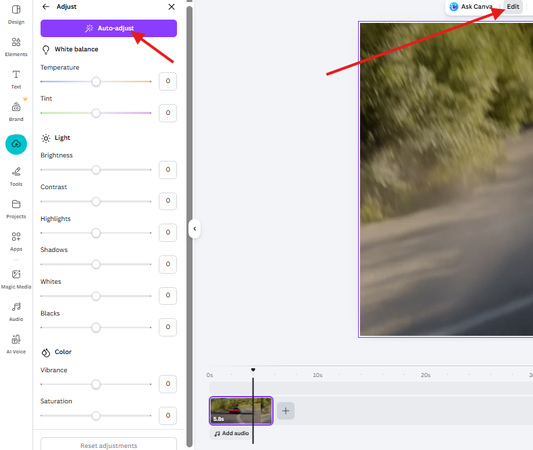Open the Design sidebar panel
Image resolution: width=533 pixels, height=450 pixels.
click(16, 14)
